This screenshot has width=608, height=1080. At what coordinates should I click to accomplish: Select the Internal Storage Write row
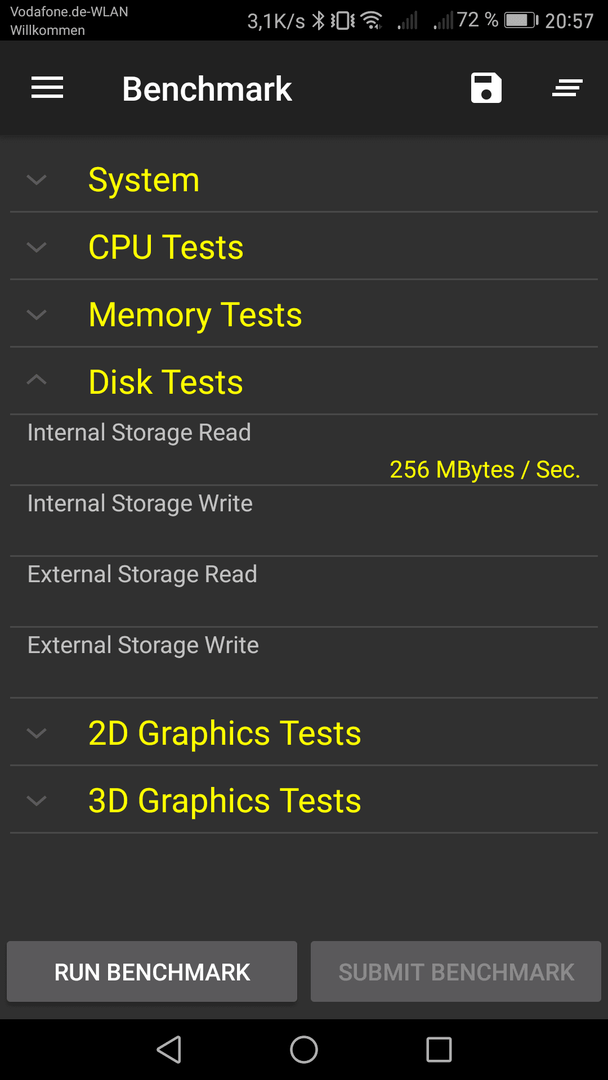click(304, 521)
